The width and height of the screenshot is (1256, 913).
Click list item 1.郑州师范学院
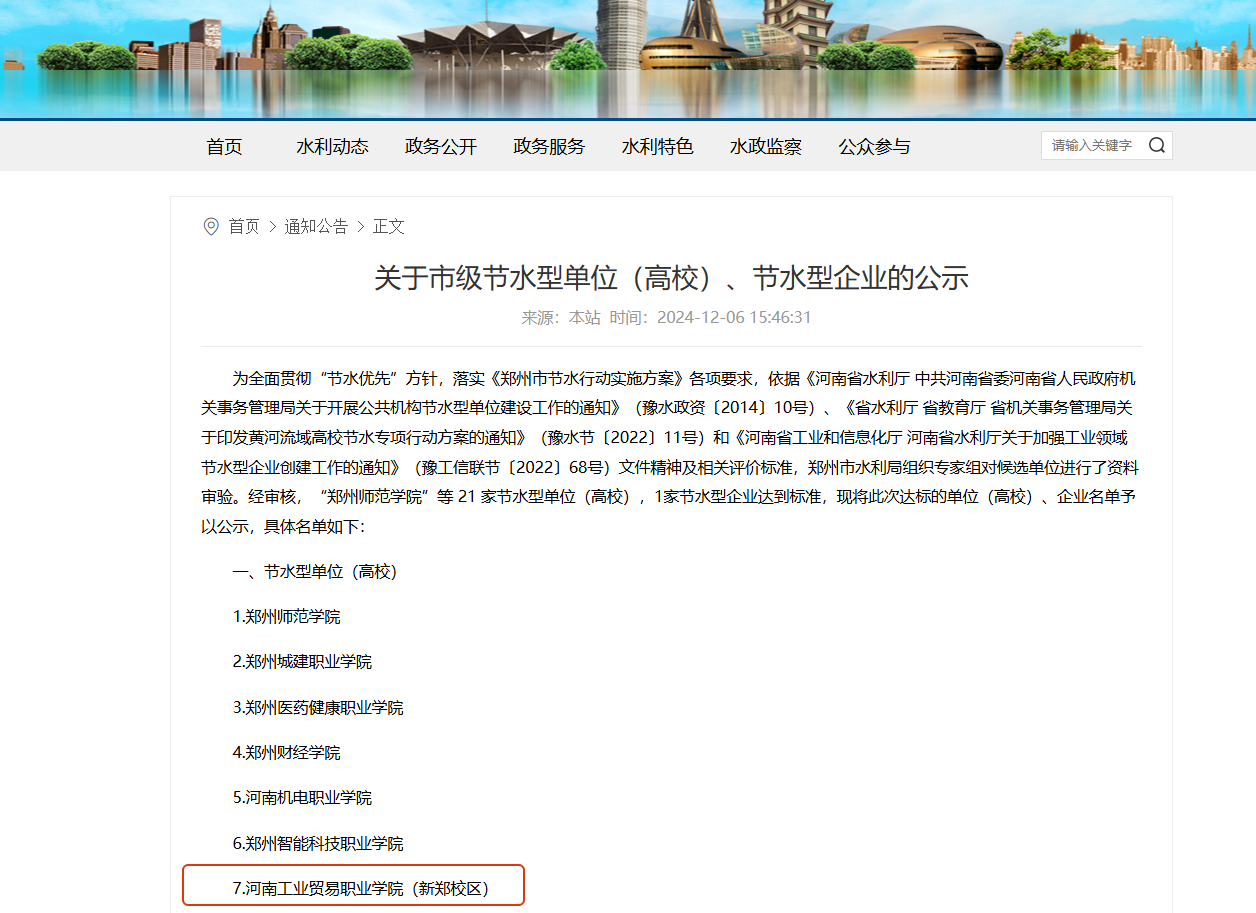[x=286, y=617]
